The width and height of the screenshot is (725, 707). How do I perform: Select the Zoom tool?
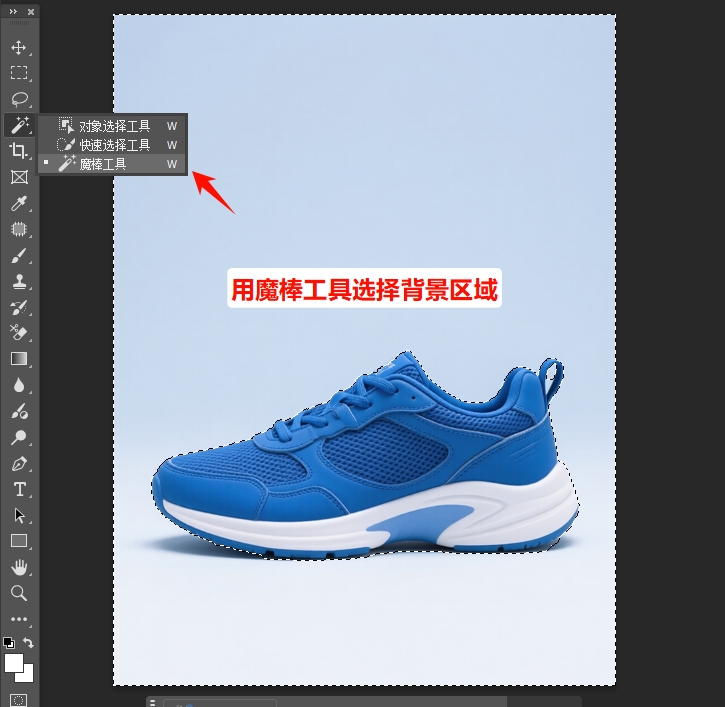(x=19, y=593)
